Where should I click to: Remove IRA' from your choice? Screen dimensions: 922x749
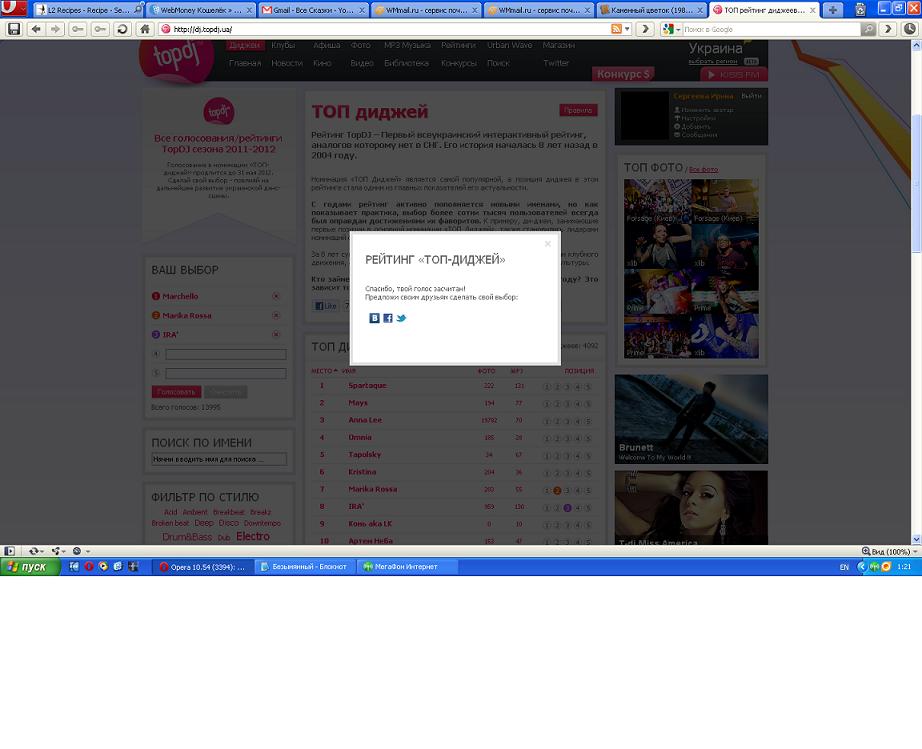tap(276, 335)
